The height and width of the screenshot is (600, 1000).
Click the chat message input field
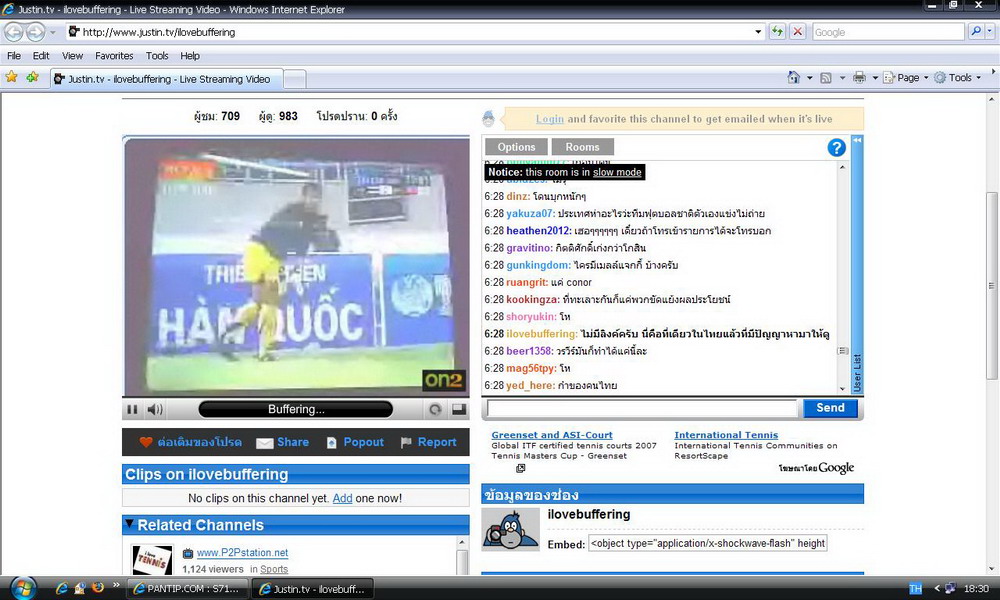click(642, 408)
